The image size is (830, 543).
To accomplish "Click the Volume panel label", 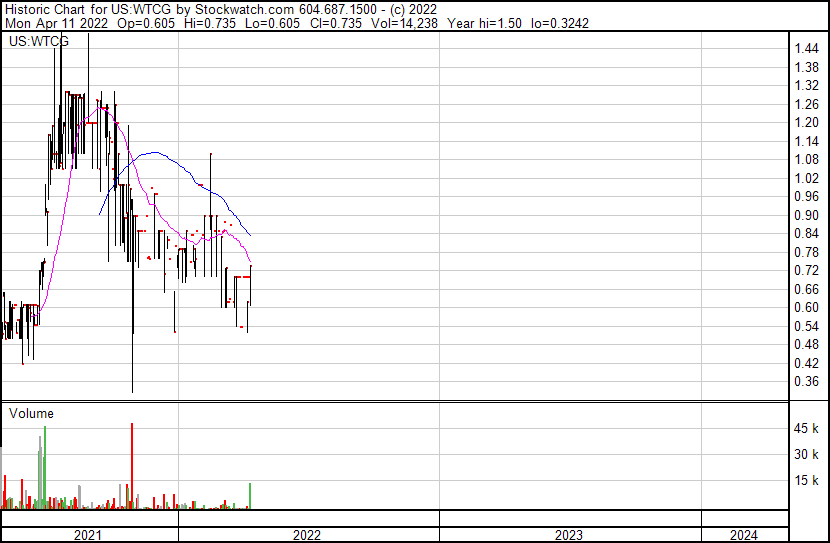I will click(x=31, y=413).
